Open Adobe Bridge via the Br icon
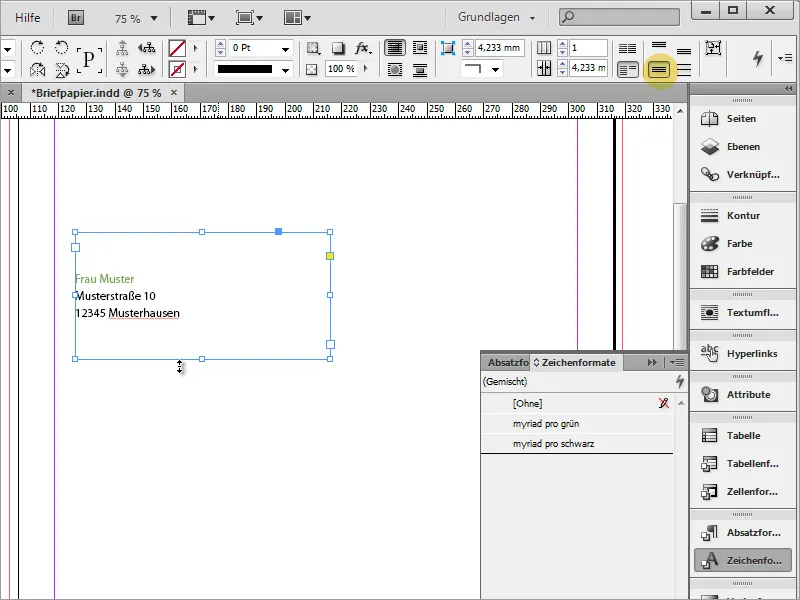 click(75, 17)
